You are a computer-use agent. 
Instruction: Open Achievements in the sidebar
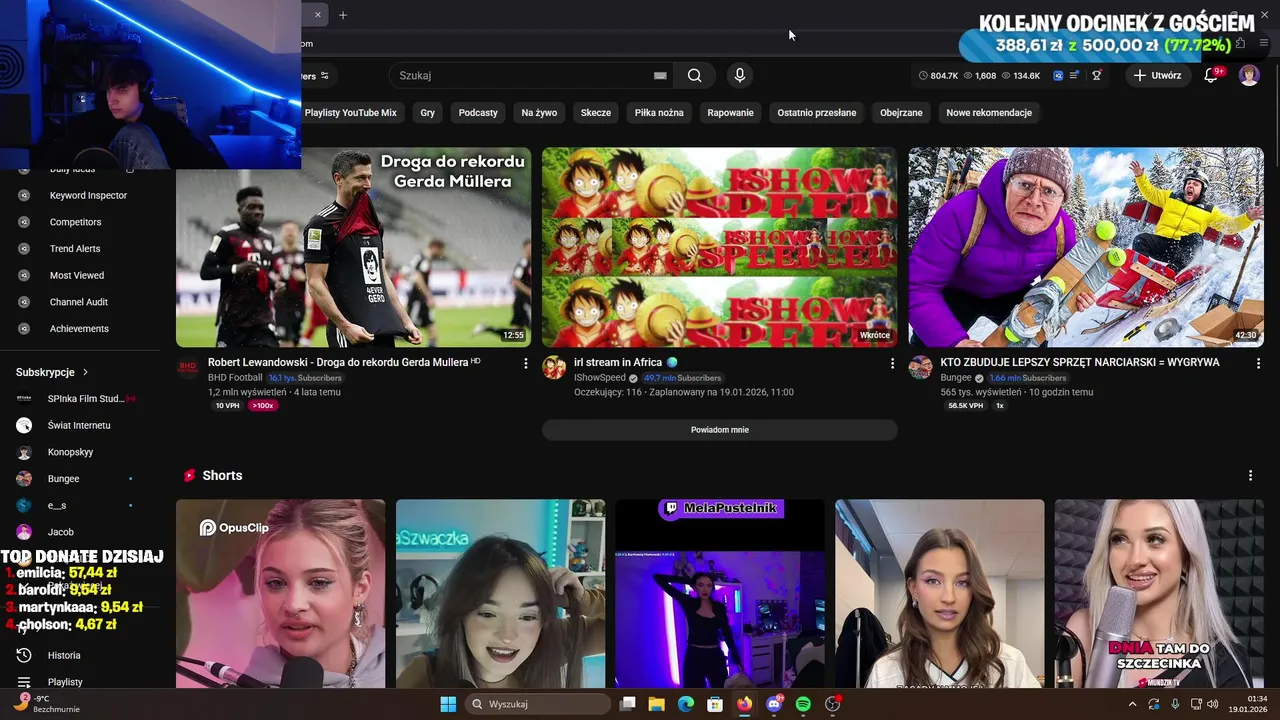[x=79, y=328]
